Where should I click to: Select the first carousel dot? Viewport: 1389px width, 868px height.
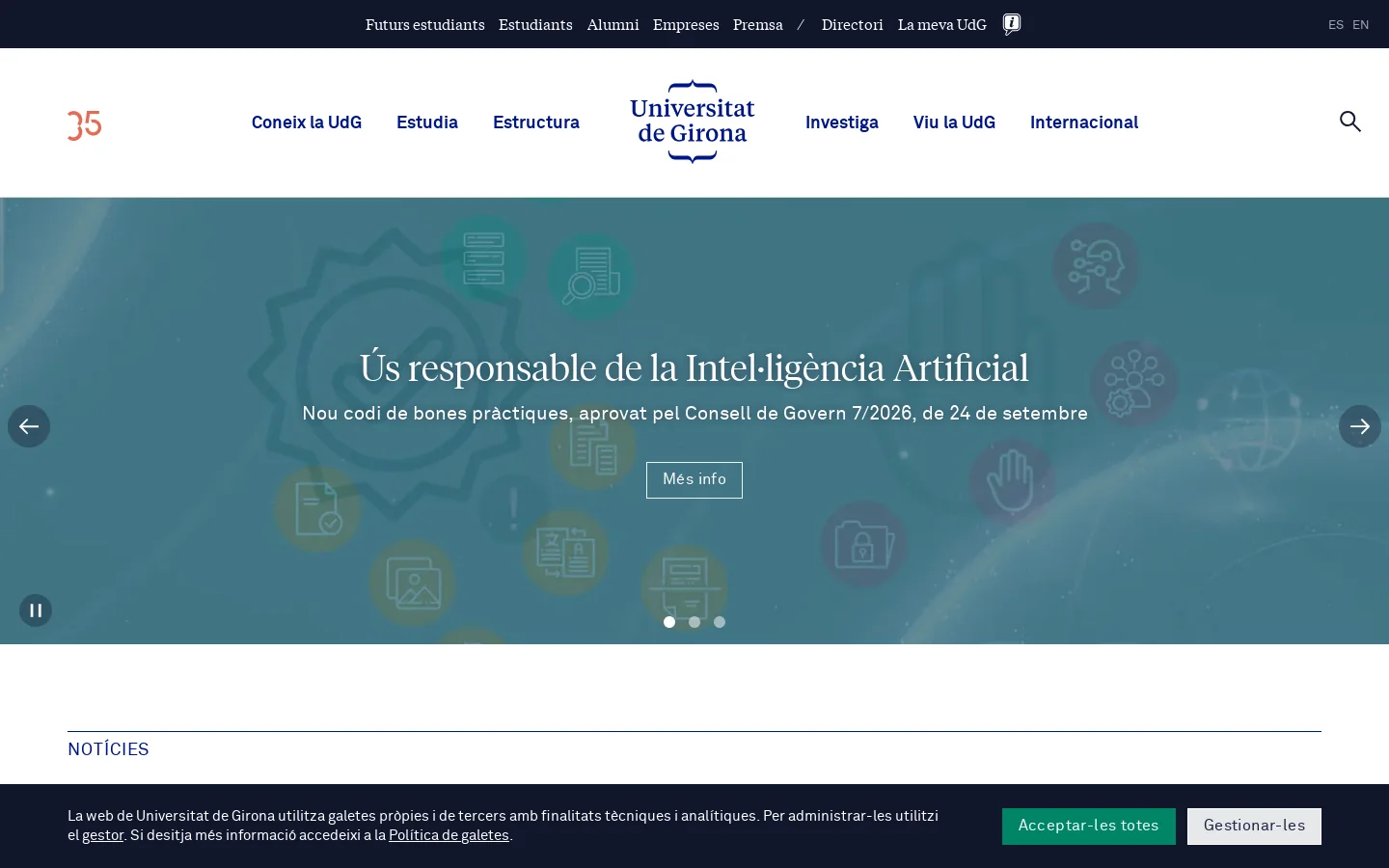669,622
